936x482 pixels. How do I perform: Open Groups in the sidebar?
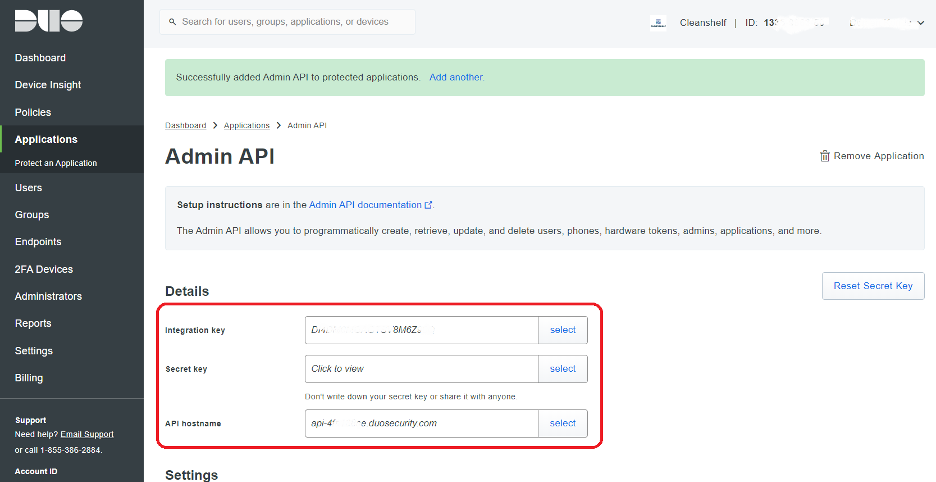click(x=32, y=214)
